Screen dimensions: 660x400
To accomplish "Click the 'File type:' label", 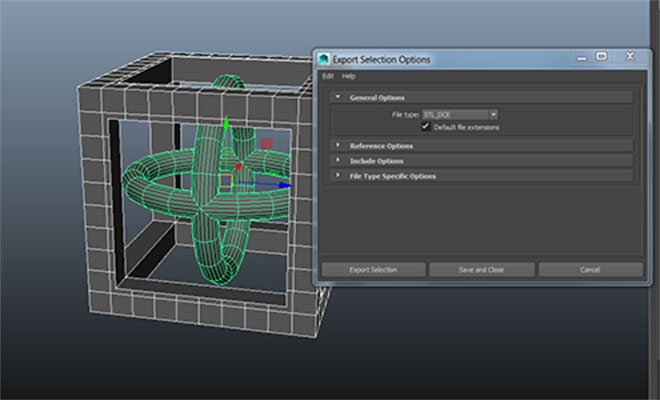I will click(405, 115).
